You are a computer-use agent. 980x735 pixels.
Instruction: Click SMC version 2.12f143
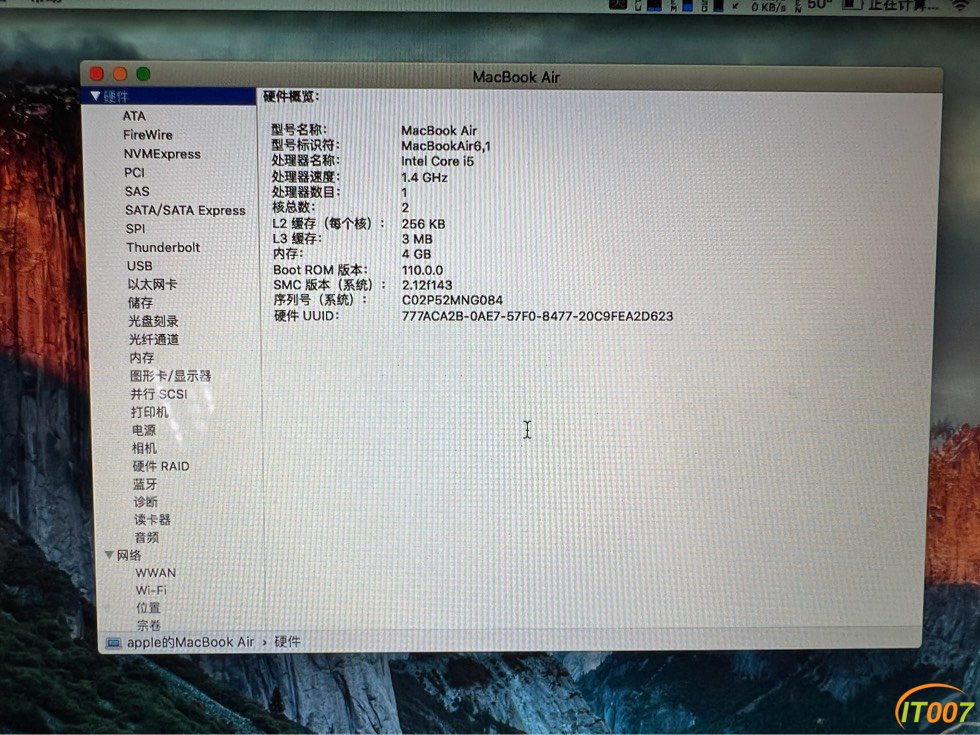[427, 285]
